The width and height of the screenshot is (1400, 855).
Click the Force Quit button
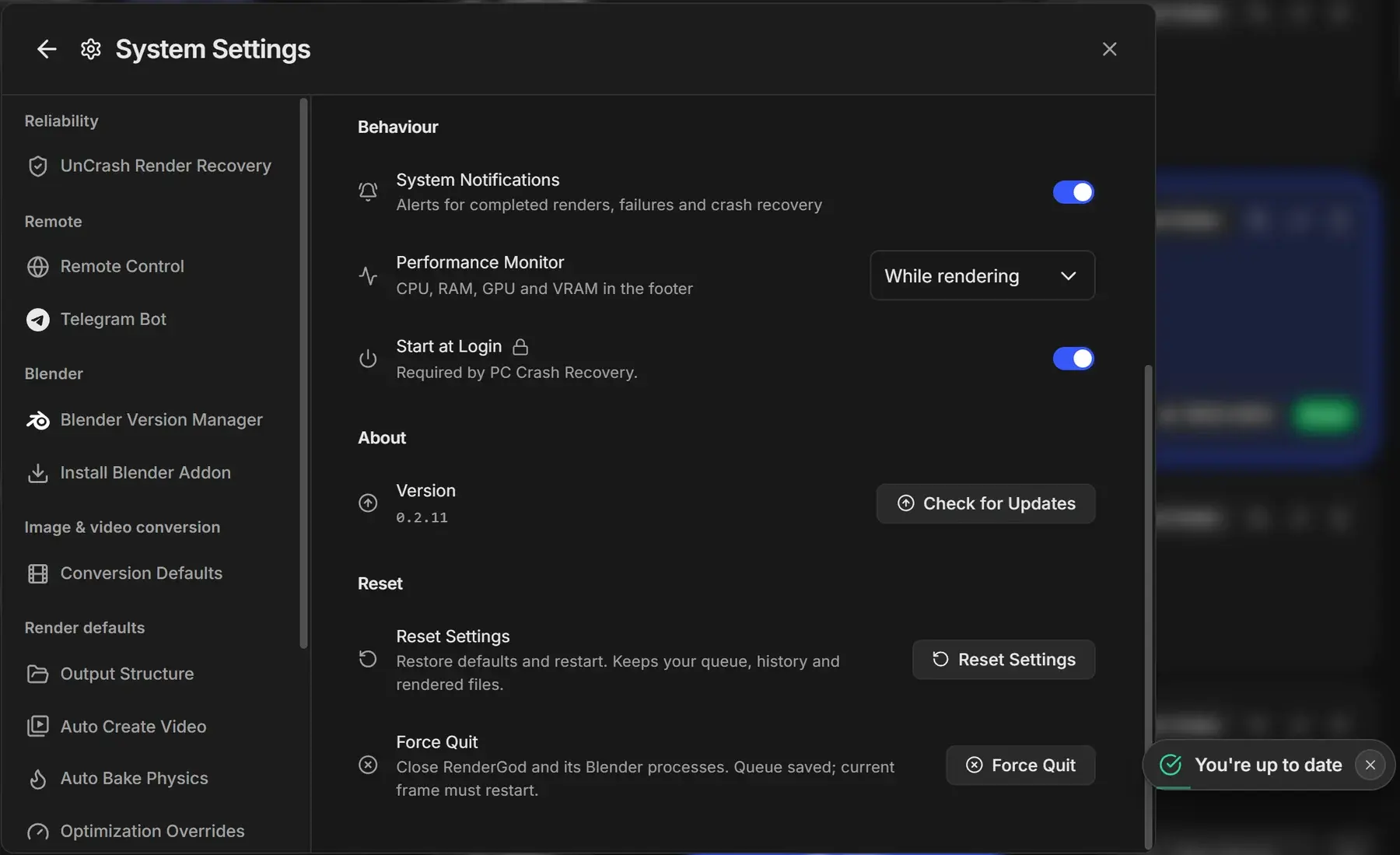[x=1020, y=766]
